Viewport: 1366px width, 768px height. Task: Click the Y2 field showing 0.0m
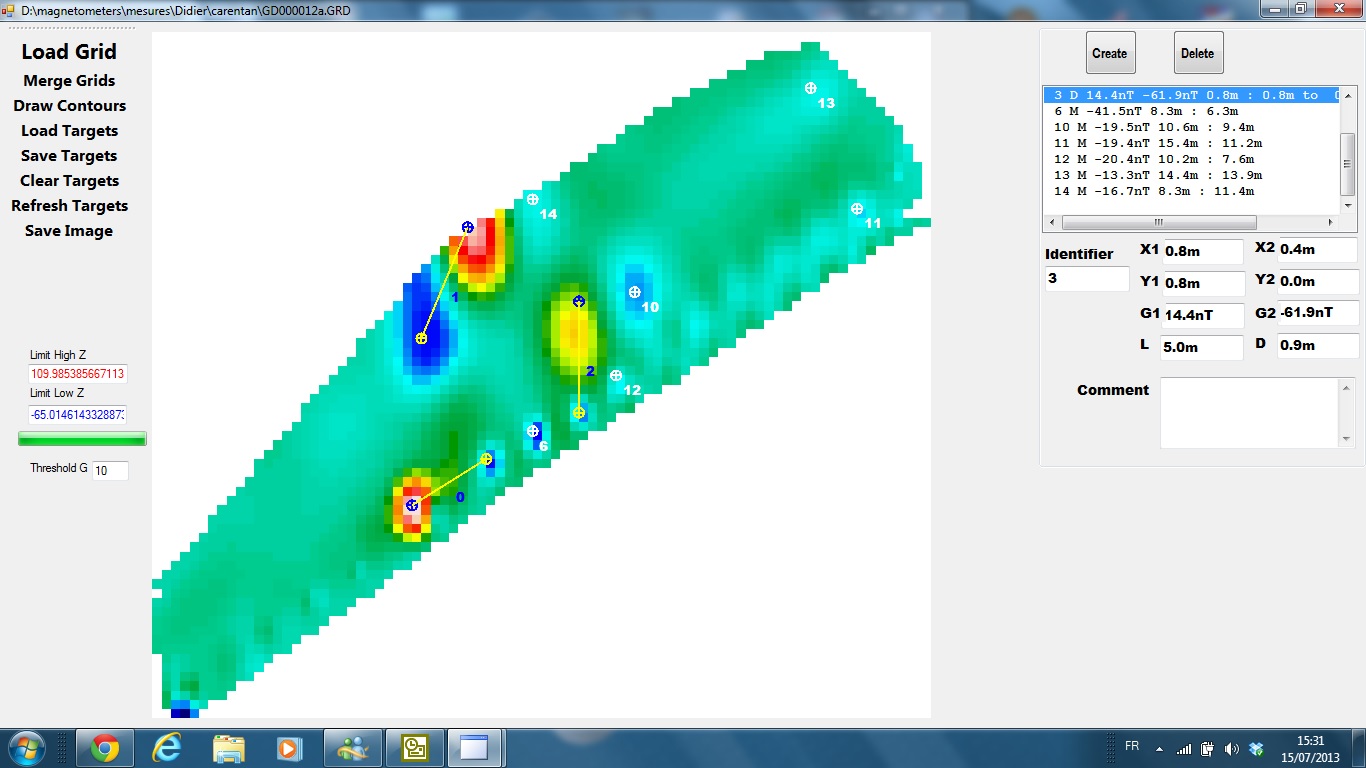[x=1318, y=282]
